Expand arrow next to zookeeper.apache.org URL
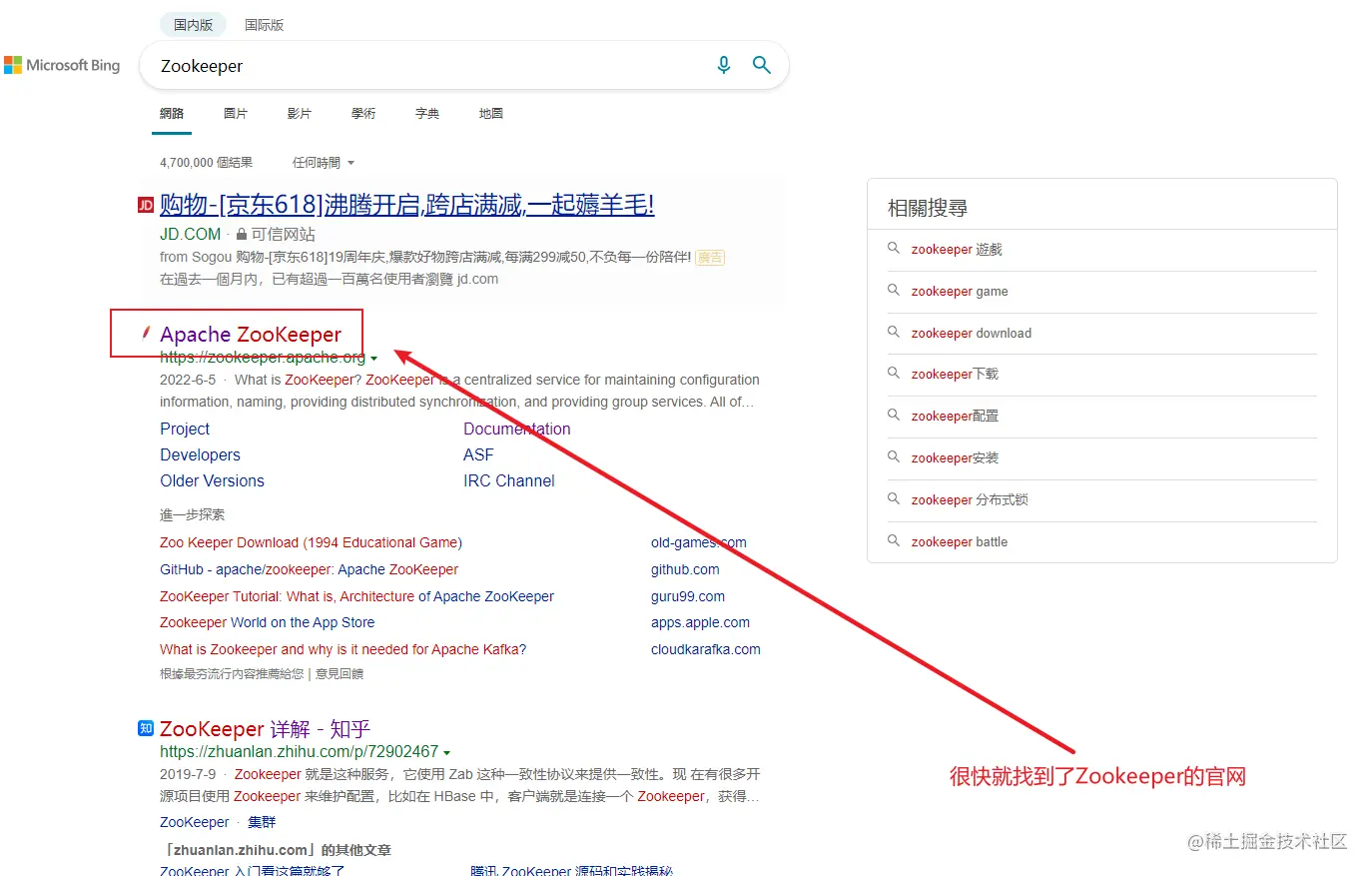 coord(374,359)
